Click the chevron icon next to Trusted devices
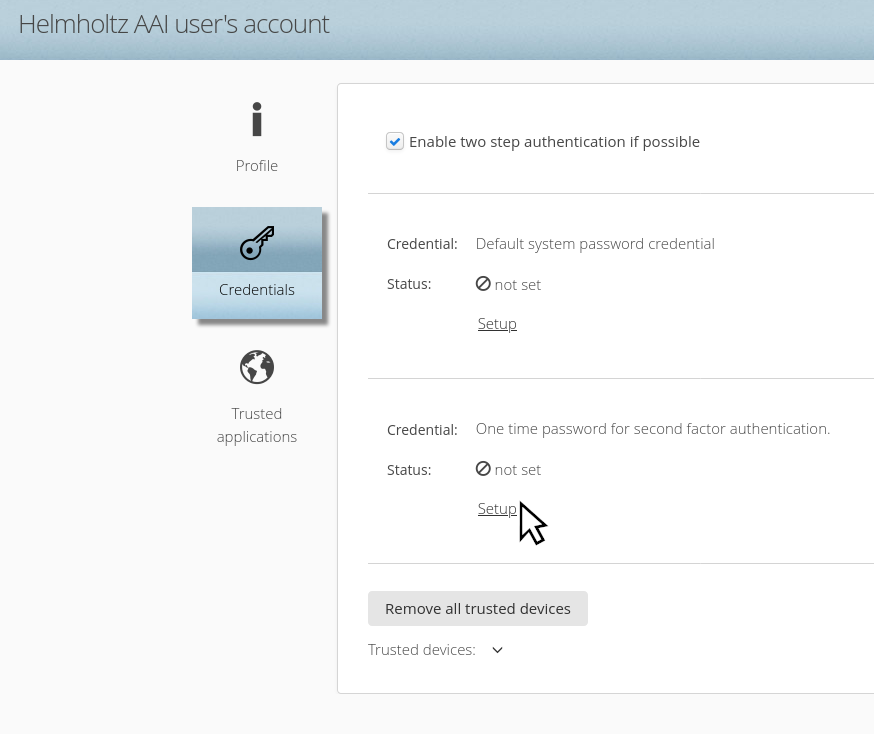Screen dimensions: 874x734 point(497,650)
